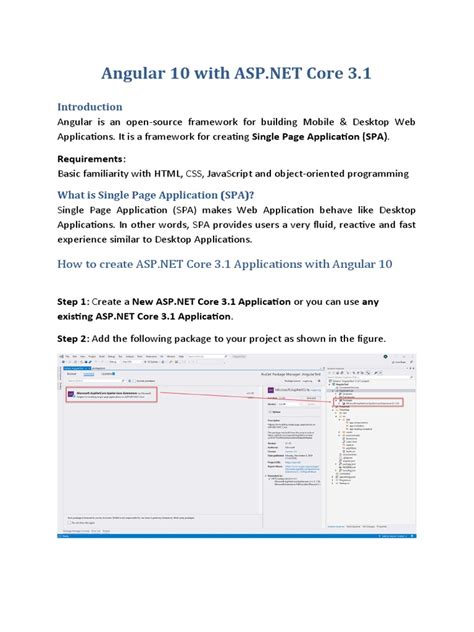Open the Package Manager Console tab
Image resolution: width=474 pixels, height=632 pixels.
76,531
